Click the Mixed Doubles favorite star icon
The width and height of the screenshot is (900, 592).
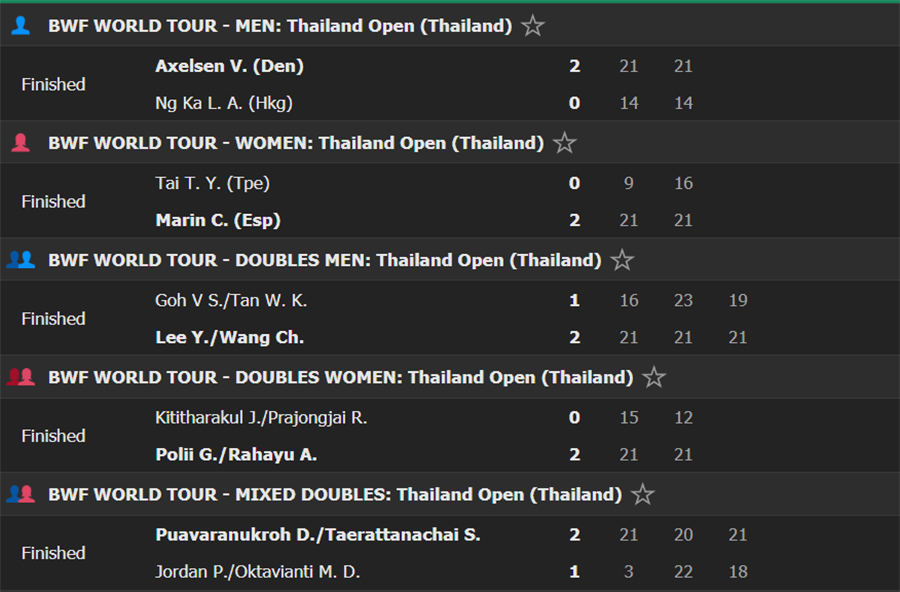click(643, 494)
